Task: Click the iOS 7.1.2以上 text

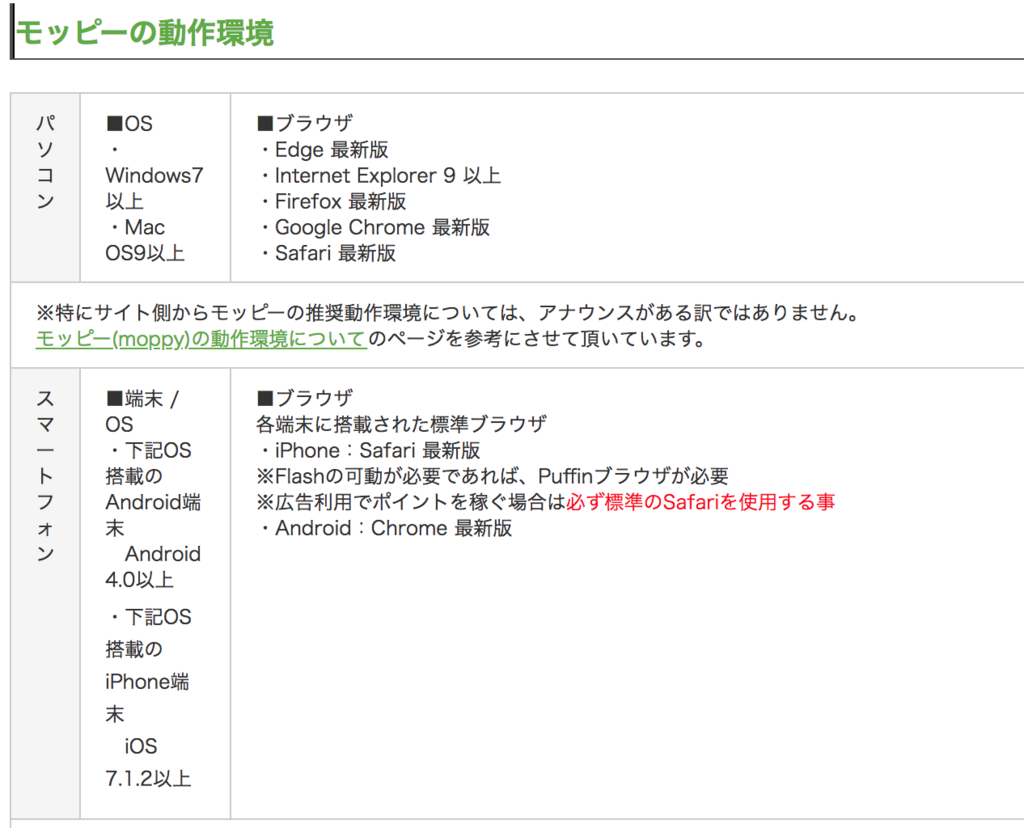Action: [148, 762]
